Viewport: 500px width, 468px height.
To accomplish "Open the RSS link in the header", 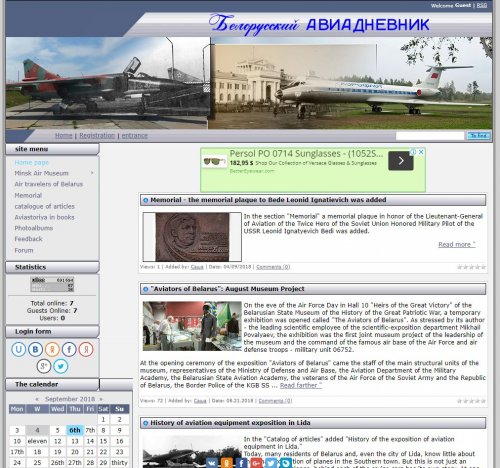I will pyautogui.click(x=482, y=5).
